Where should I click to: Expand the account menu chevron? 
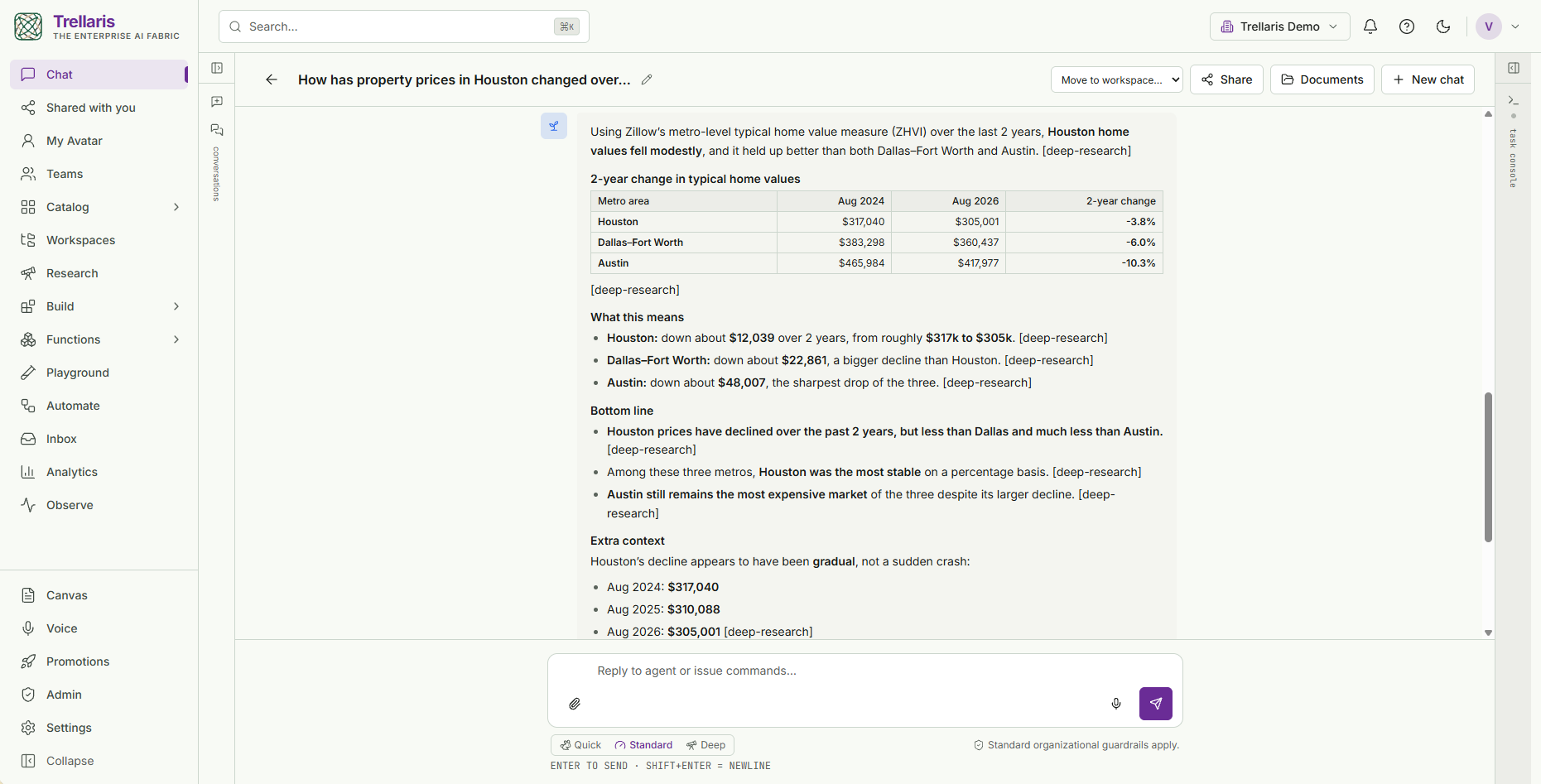pyautogui.click(x=1515, y=26)
